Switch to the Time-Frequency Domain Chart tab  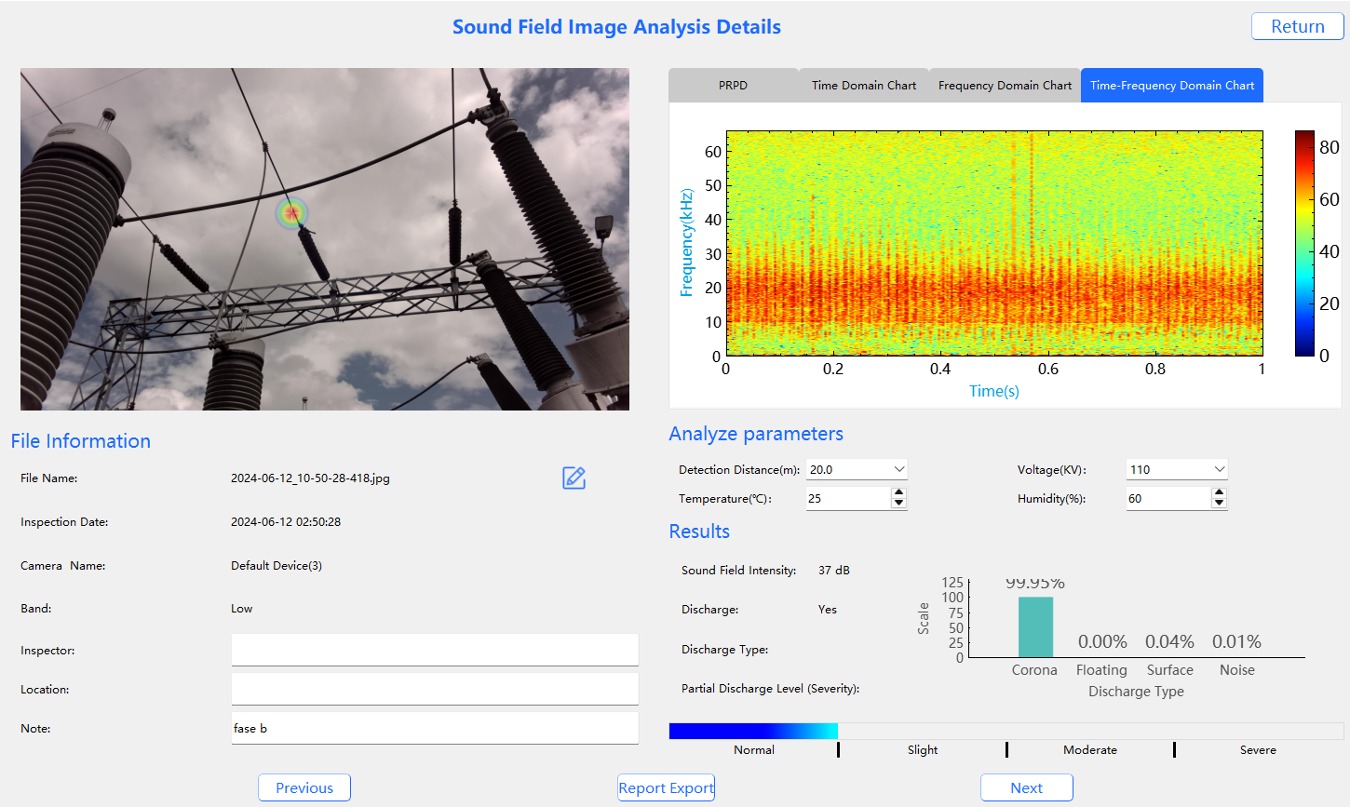pyautogui.click(x=1171, y=85)
